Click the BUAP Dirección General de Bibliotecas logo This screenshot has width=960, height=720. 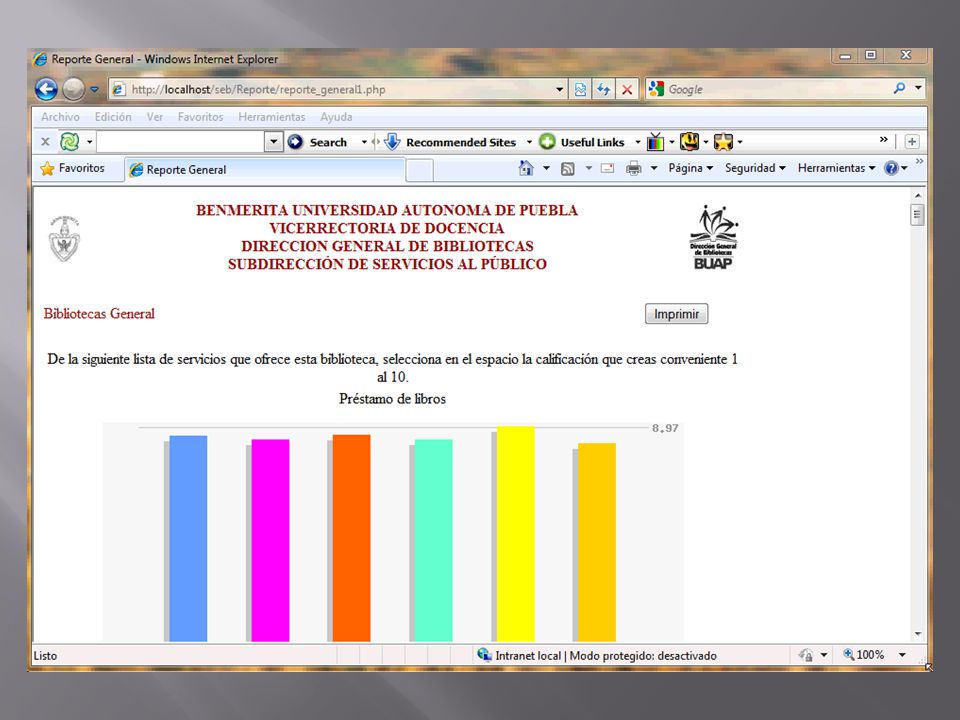pos(713,238)
